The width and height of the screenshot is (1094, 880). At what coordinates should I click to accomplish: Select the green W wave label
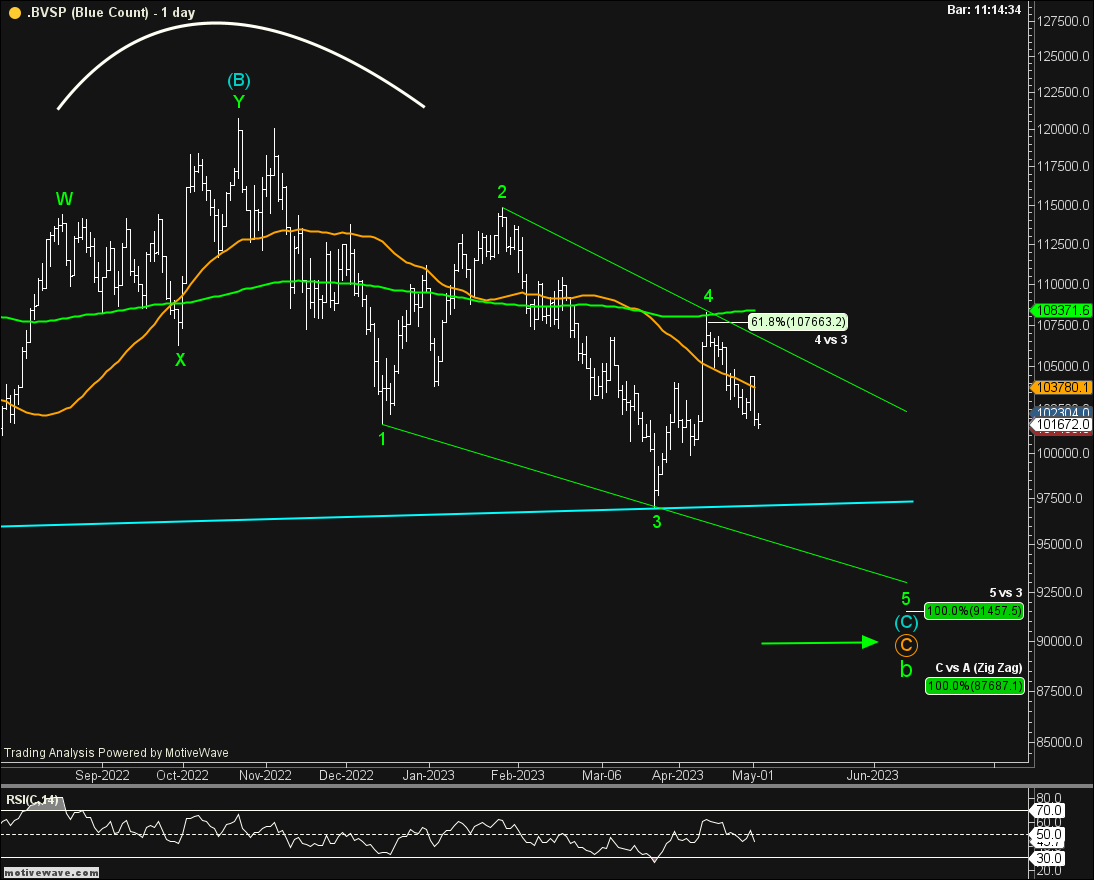64,199
